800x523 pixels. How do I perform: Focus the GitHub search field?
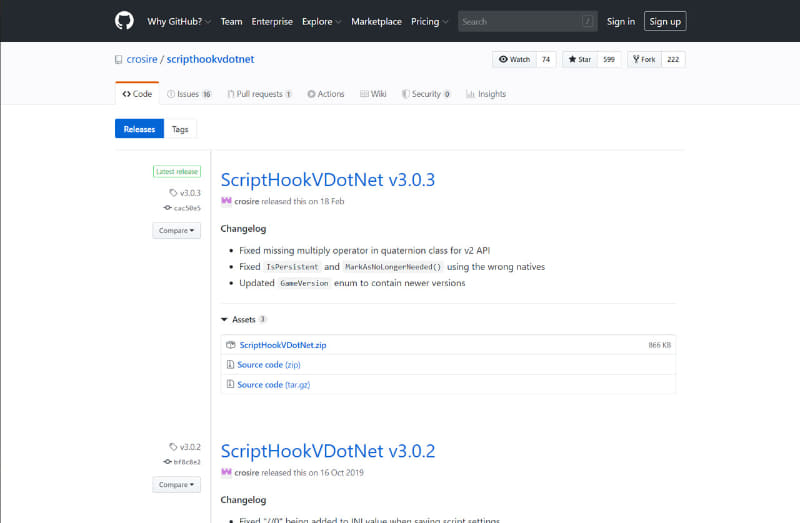click(x=528, y=21)
